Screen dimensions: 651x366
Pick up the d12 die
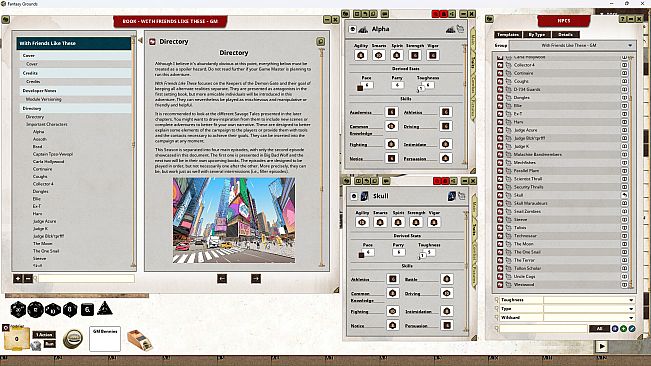click(x=36, y=309)
